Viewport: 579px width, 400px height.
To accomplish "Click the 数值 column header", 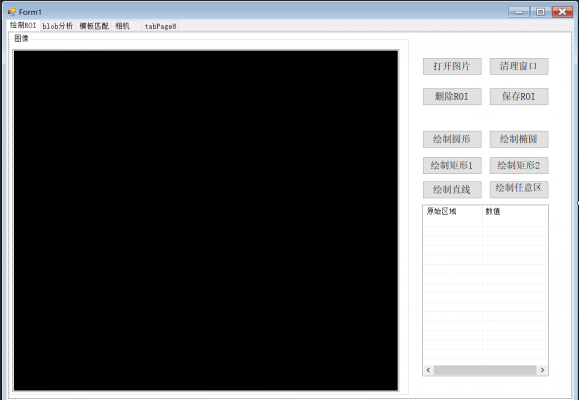I will (515, 211).
